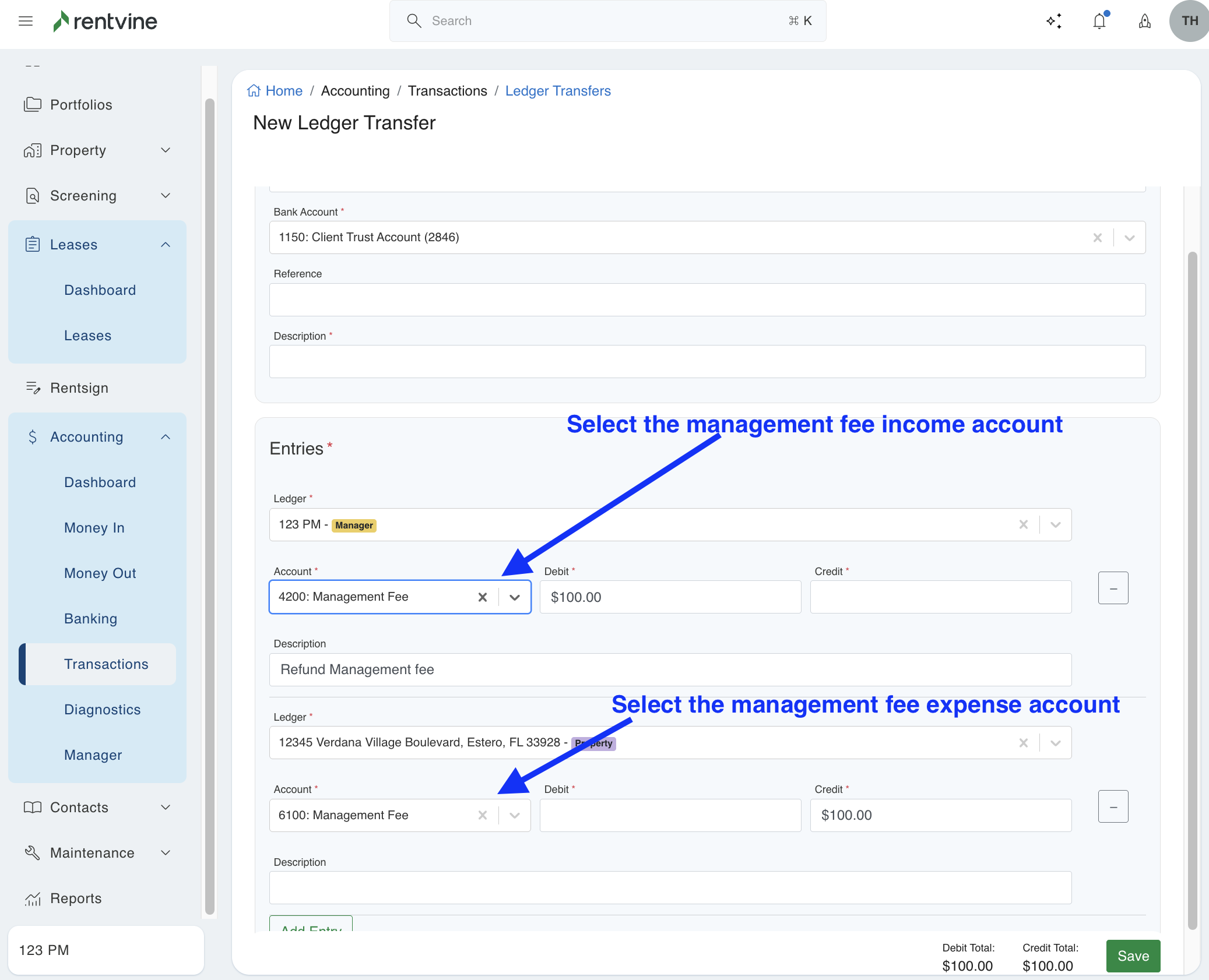The image size is (1209, 980).
Task: Open the 123 PM Manager ledger dropdown
Action: 1056,525
